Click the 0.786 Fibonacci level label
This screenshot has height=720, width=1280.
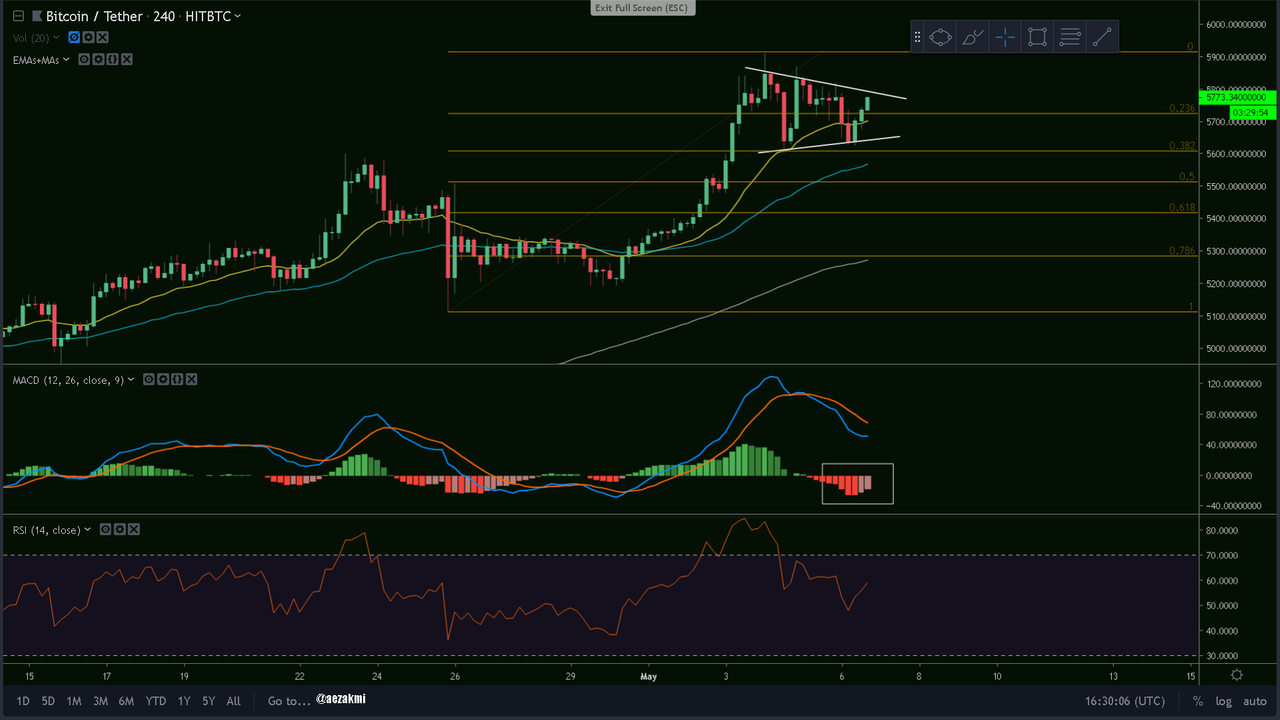coord(1182,250)
